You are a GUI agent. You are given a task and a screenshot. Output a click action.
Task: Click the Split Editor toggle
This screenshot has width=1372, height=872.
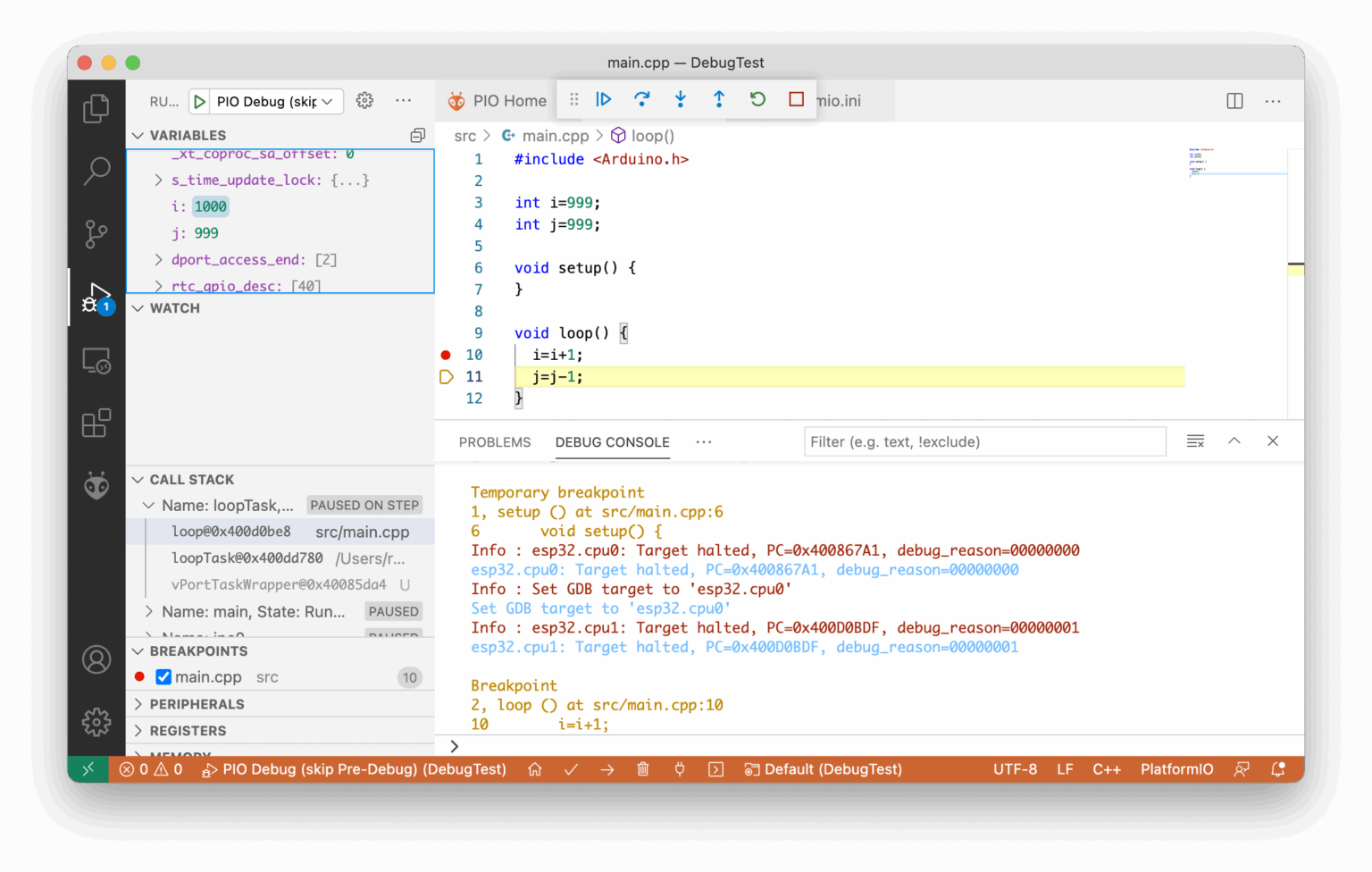tap(1234, 101)
